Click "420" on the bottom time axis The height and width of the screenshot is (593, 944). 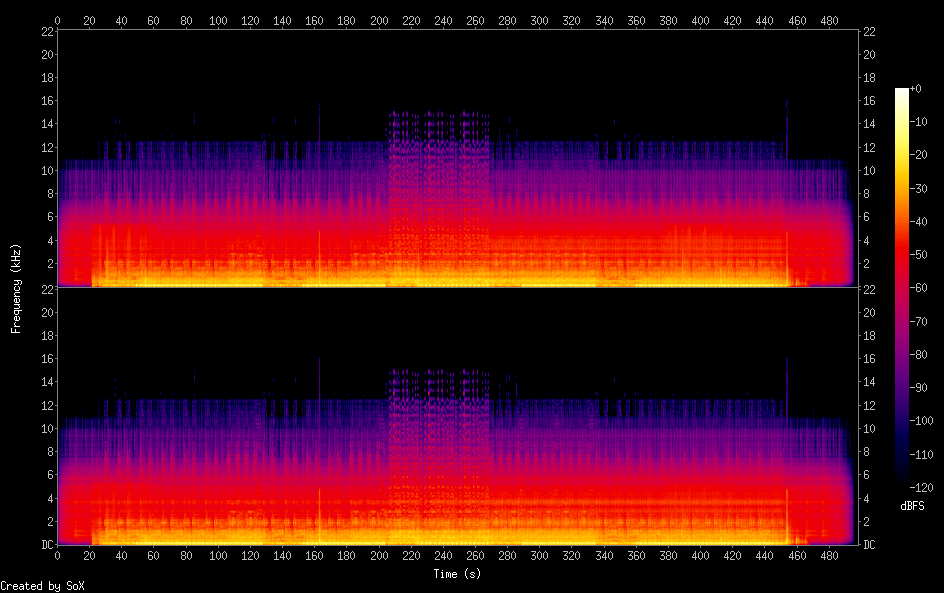(x=732, y=556)
